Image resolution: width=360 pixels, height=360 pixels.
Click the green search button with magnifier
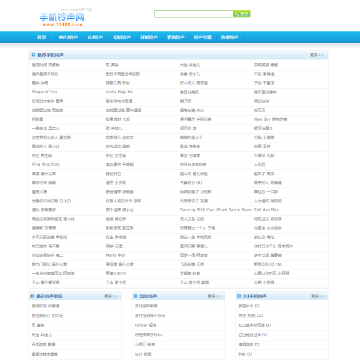pyautogui.click(x=242, y=14)
